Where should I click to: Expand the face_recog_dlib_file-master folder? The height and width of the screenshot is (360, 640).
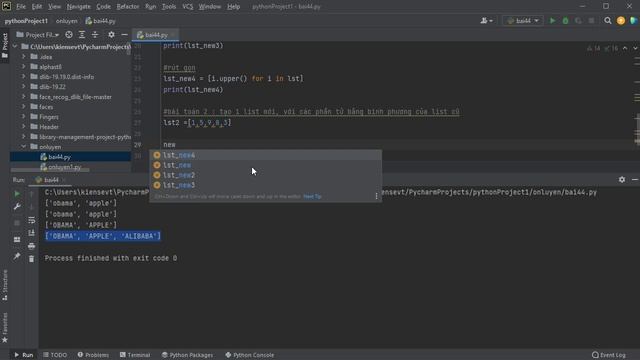point(24,97)
